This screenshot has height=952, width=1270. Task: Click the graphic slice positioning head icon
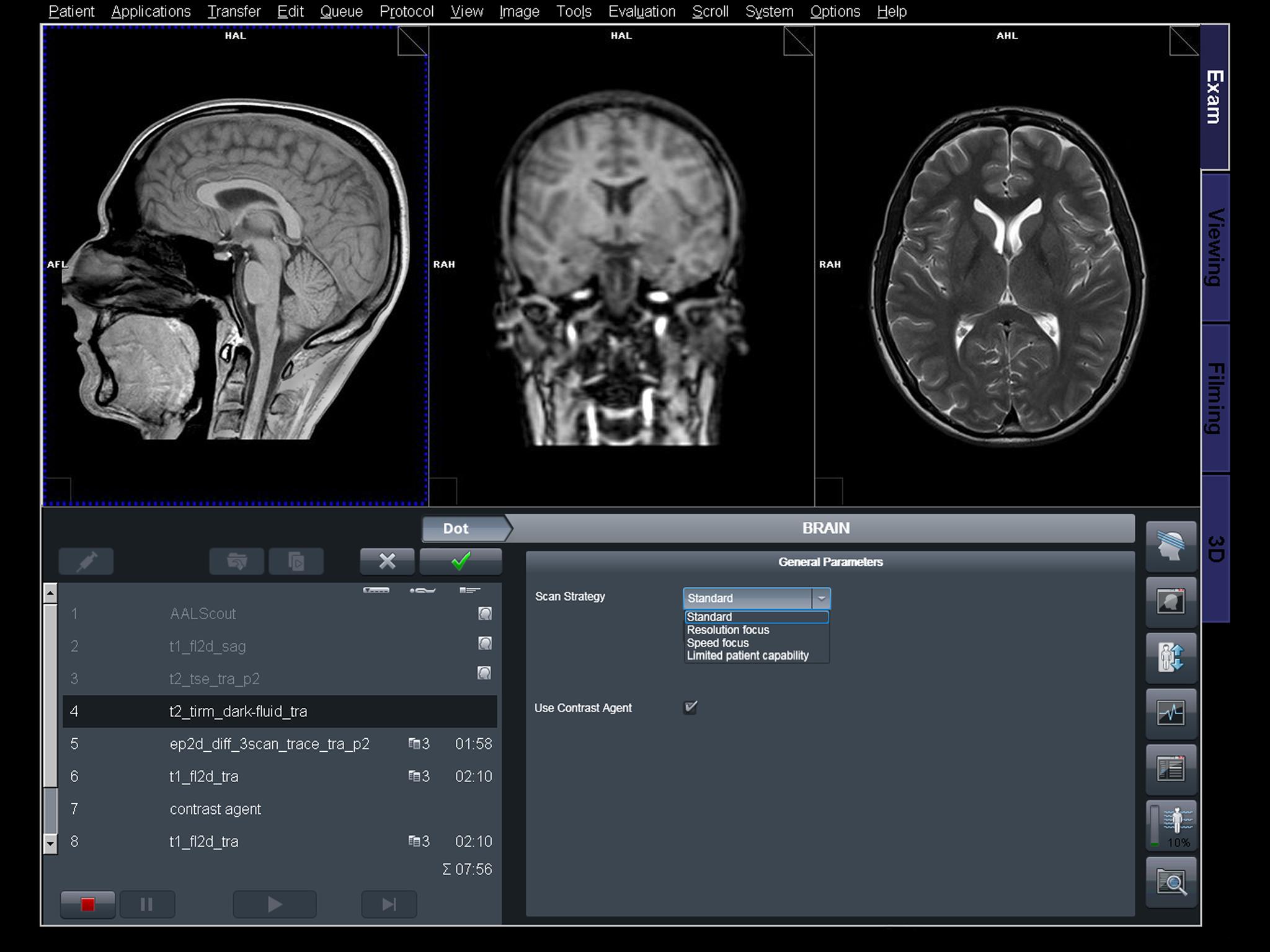pyautogui.click(x=1171, y=546)
